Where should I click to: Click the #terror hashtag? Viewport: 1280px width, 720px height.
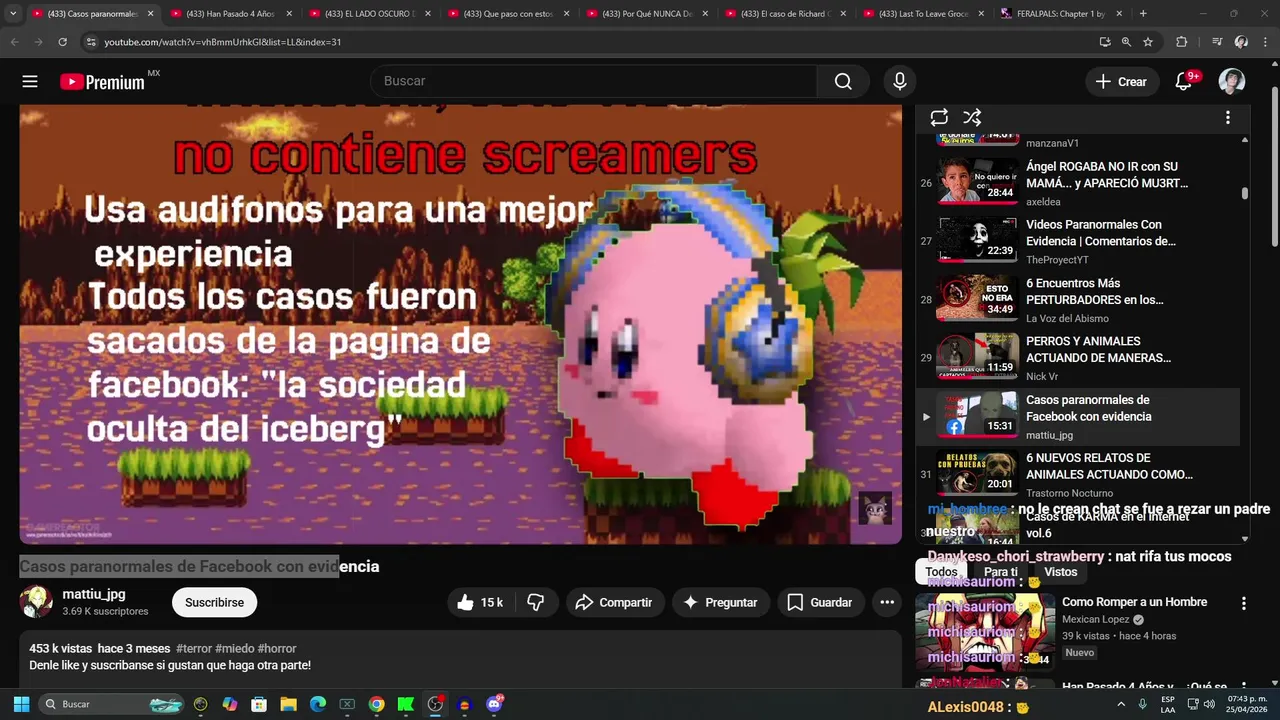tap(193, 648)
